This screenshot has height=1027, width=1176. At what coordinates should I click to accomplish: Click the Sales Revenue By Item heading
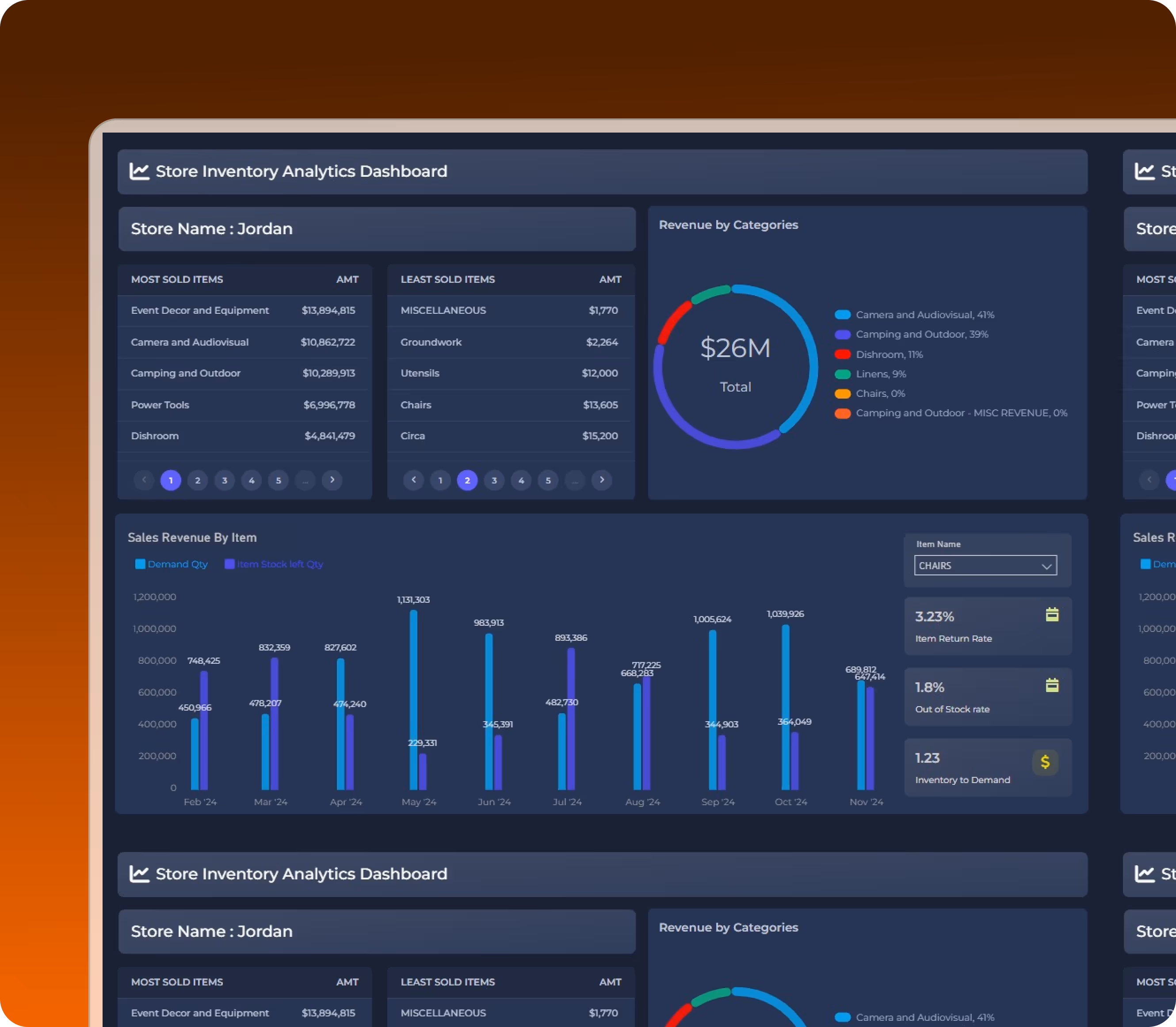click(x=192, y=537)
